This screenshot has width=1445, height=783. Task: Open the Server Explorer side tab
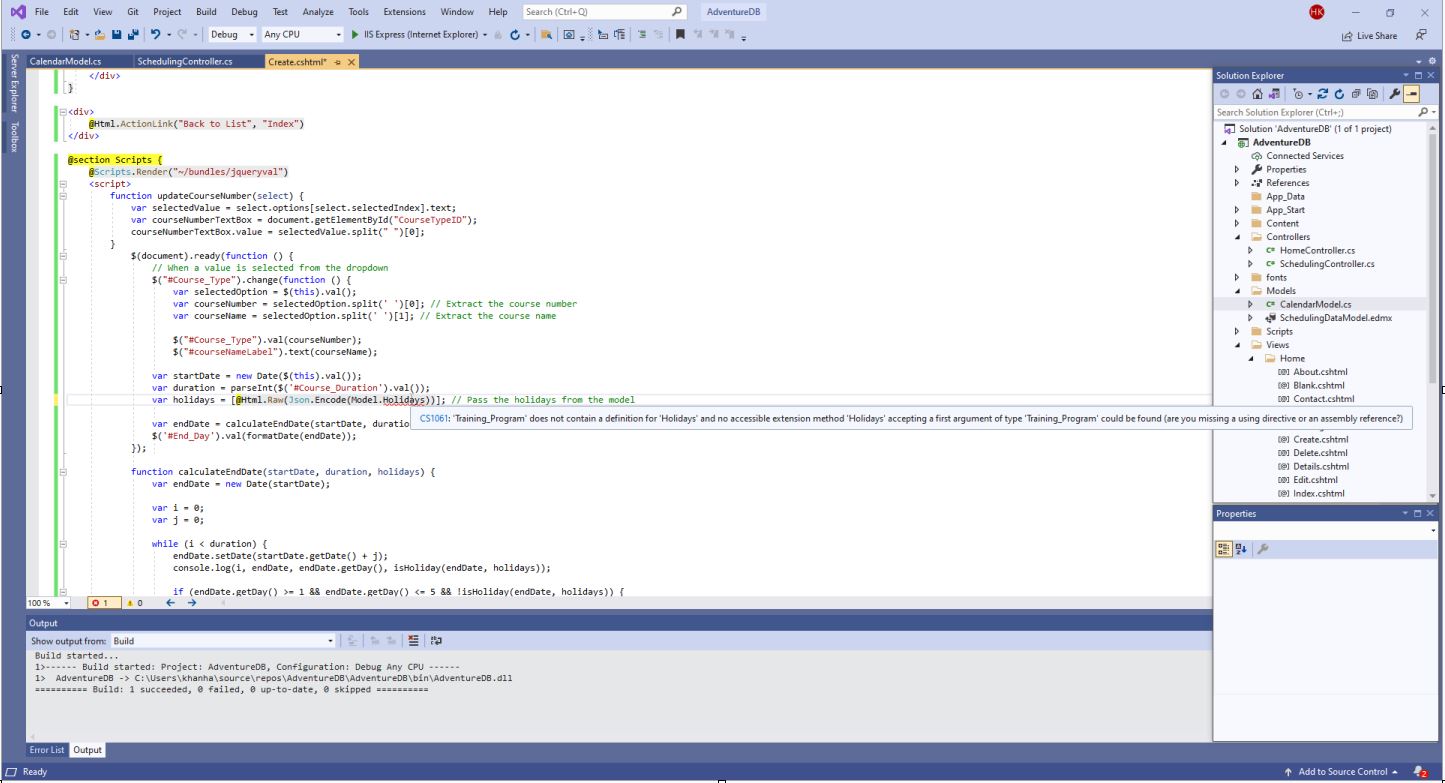[x=15, y=85]
